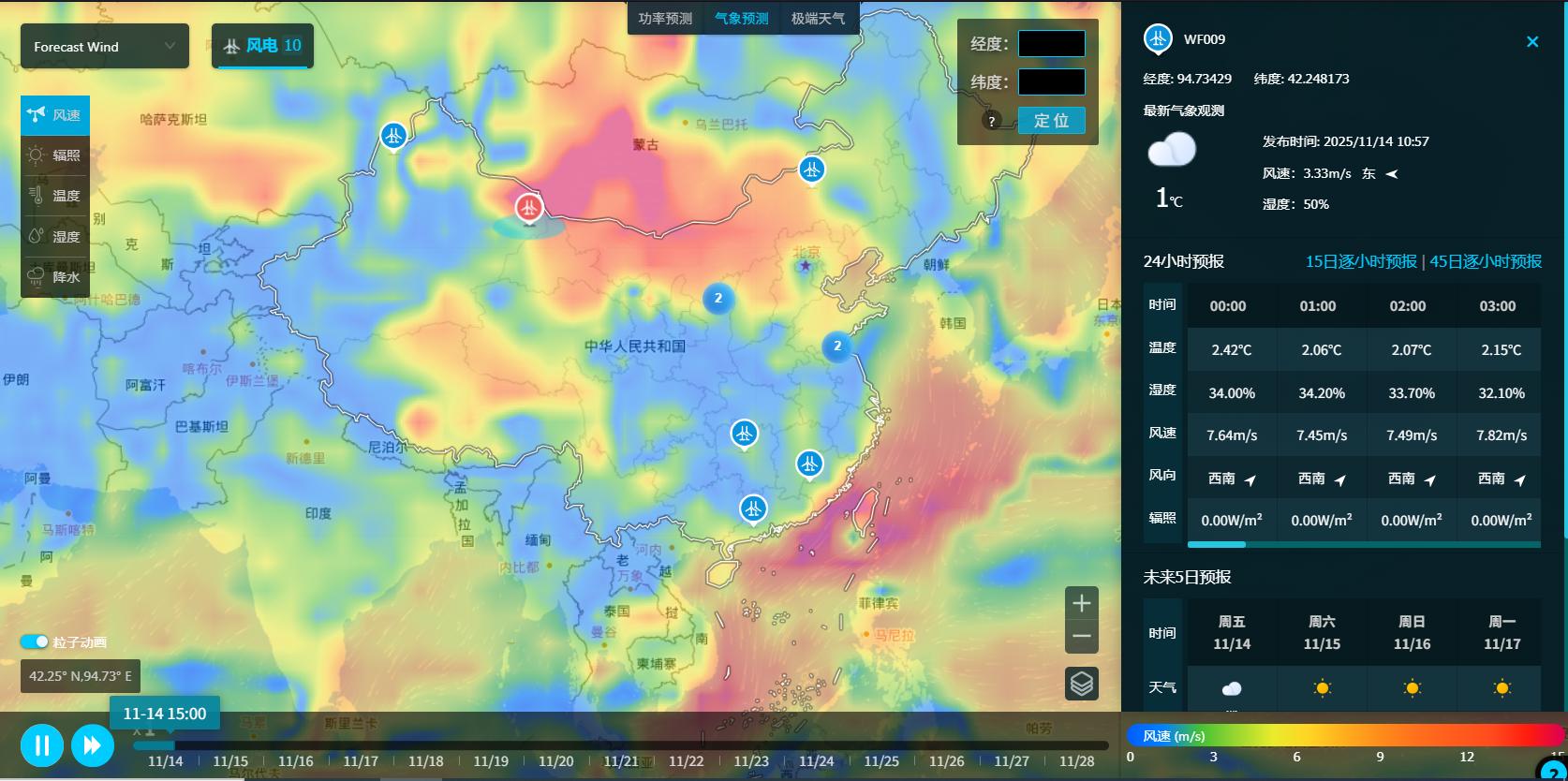Select the 风速 wind speed layer

pyautogui.click(x=55, y=115)
